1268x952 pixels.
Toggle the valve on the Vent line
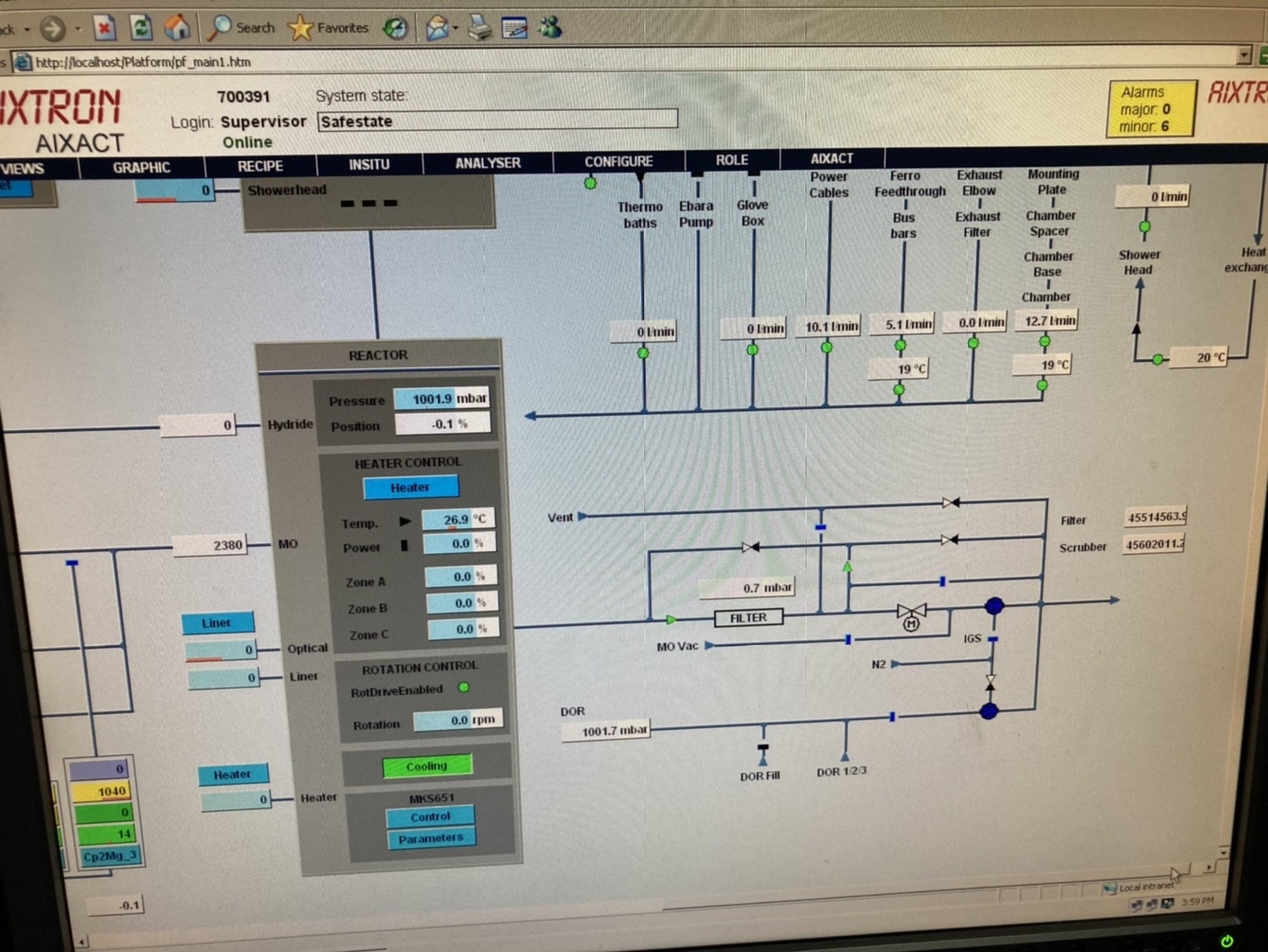pyautogui.click(x=949, y=503)
